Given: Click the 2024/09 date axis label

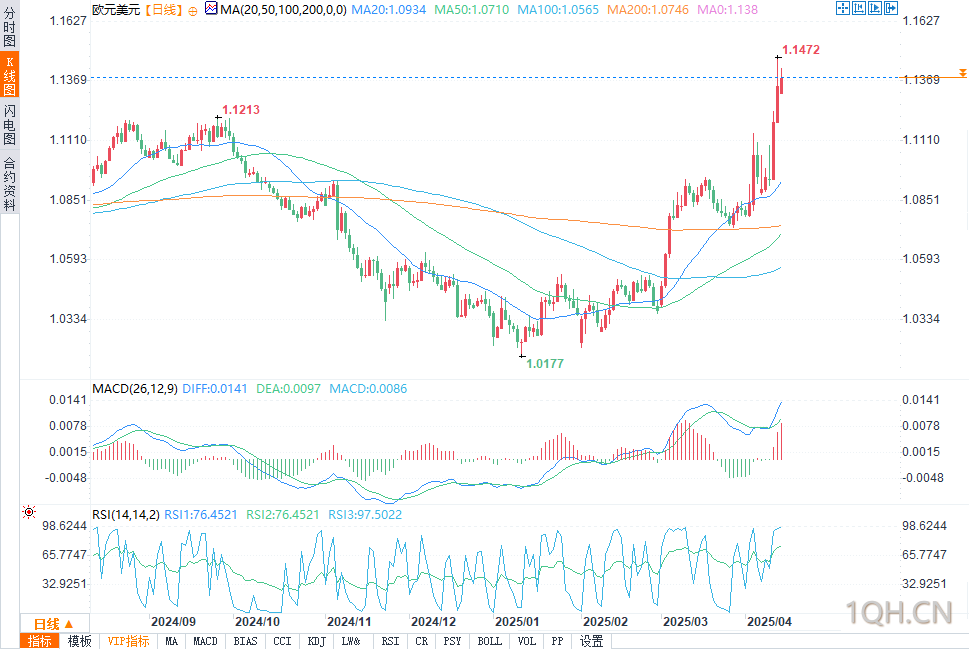Looking at the screenshot, I should click(x=173, y=622).
